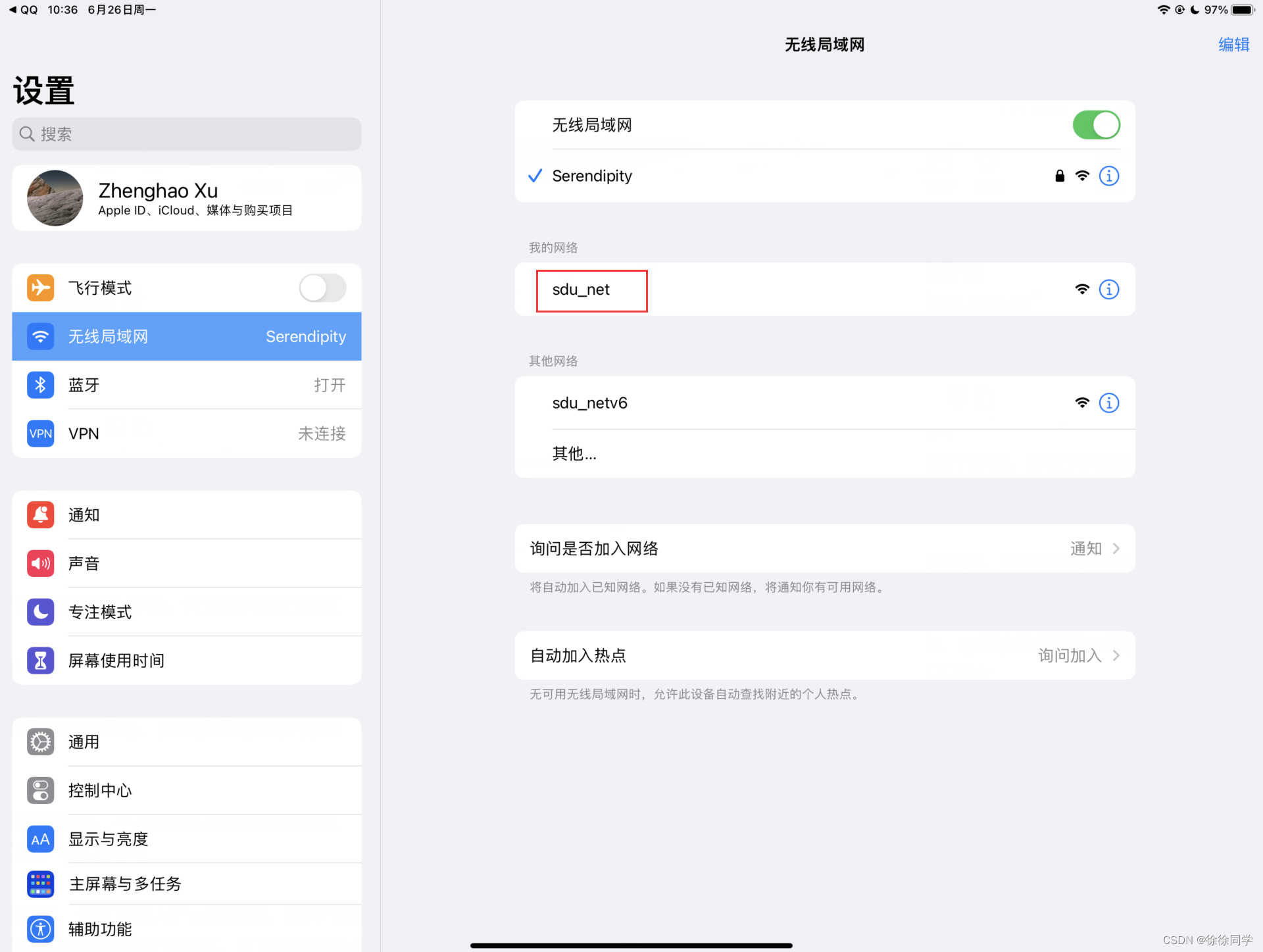This screenshot has width=1263, height=952.
Task: Open info for sdu_netv6 network
Action: [1108, 403]
